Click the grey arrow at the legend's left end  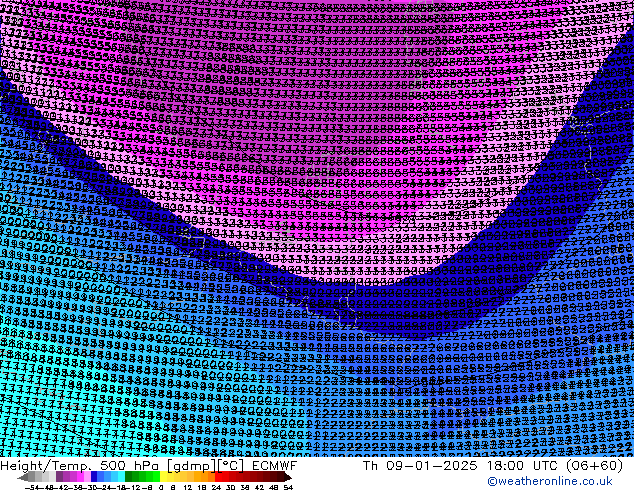click(23, 477)
